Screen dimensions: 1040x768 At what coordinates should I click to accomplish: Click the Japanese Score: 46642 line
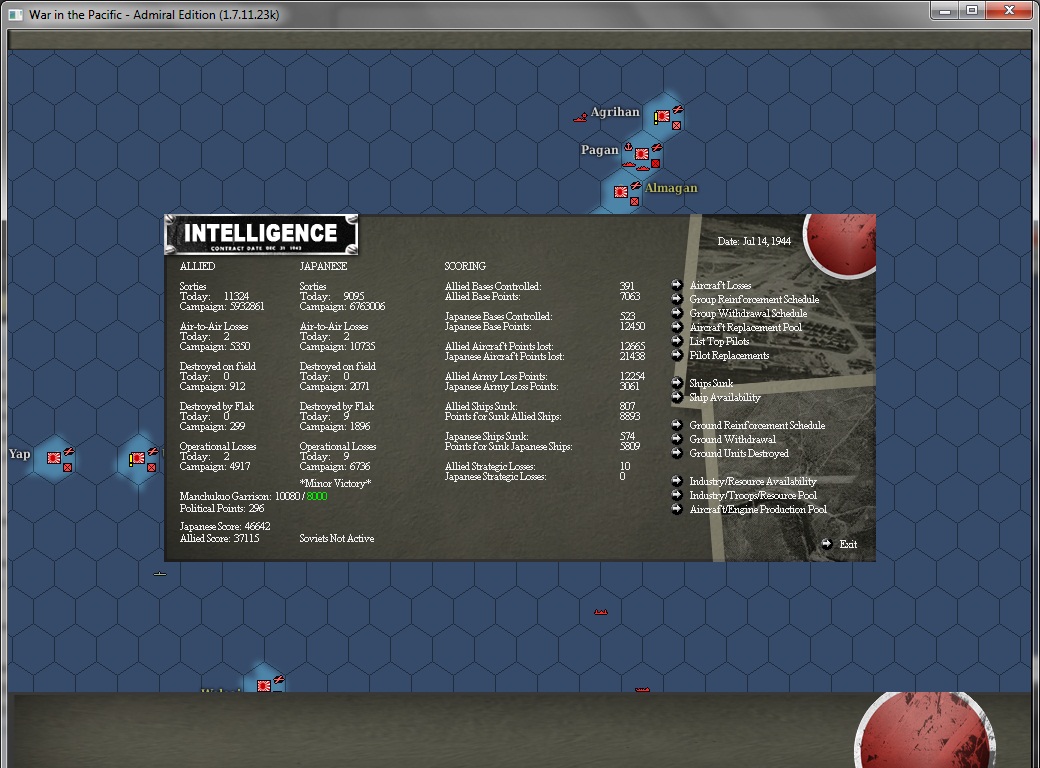pos(225,526)
